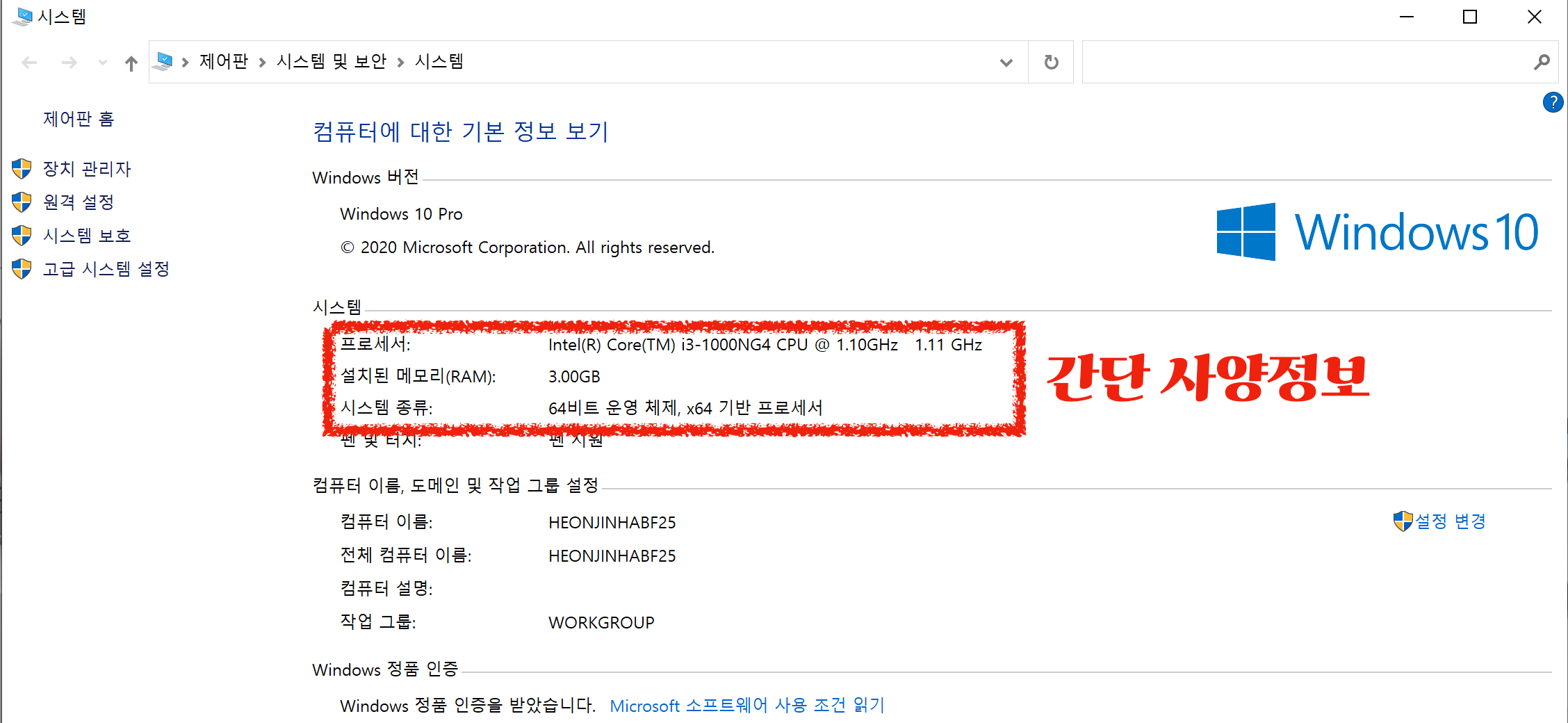
Task: Open the recent locations dropdown arrow
Action: (x=103, y=63)
